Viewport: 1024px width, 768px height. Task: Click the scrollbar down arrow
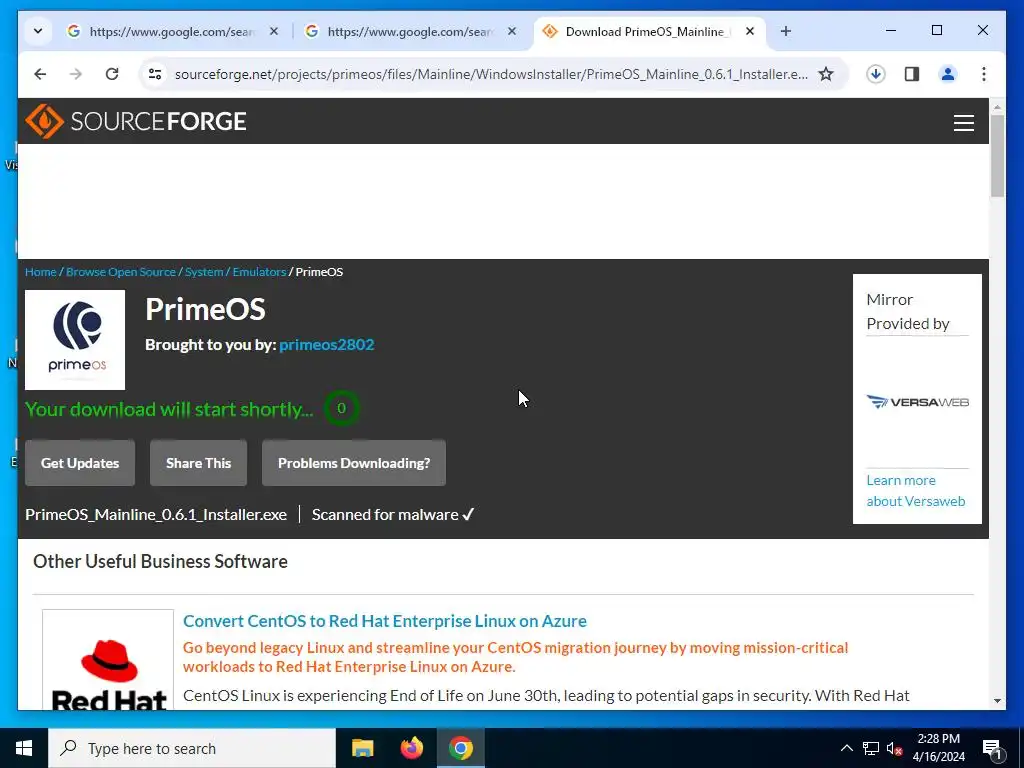click(997, 701)
